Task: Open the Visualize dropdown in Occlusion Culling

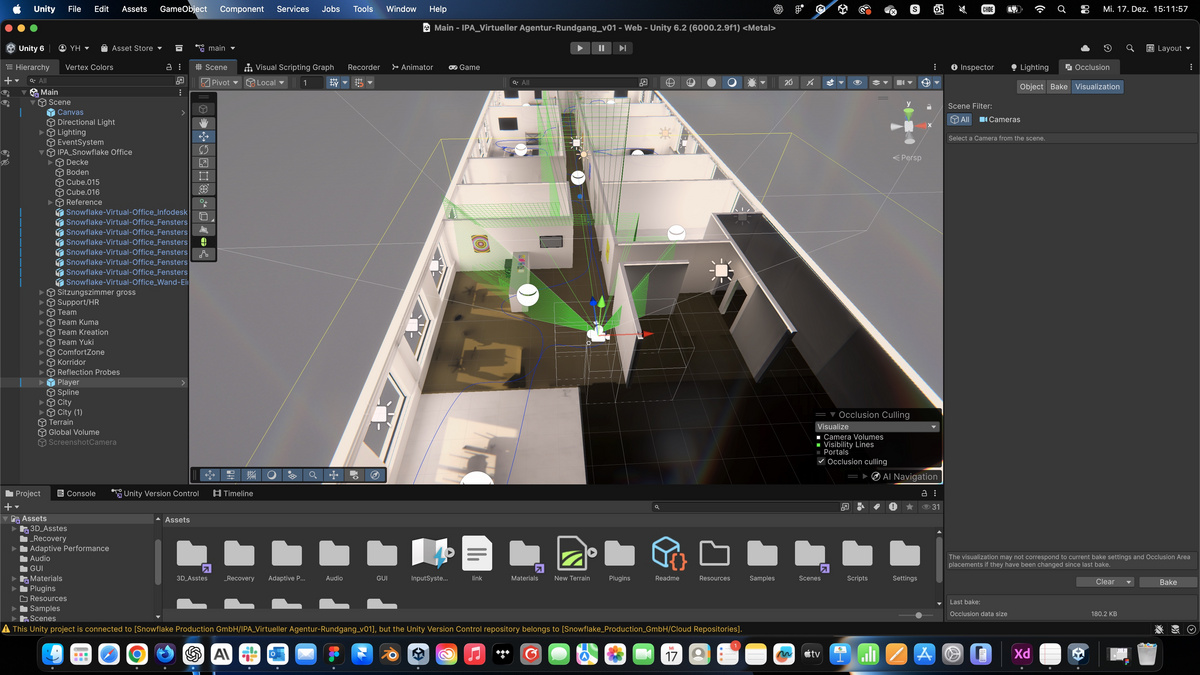Action: tap(878, 427)
